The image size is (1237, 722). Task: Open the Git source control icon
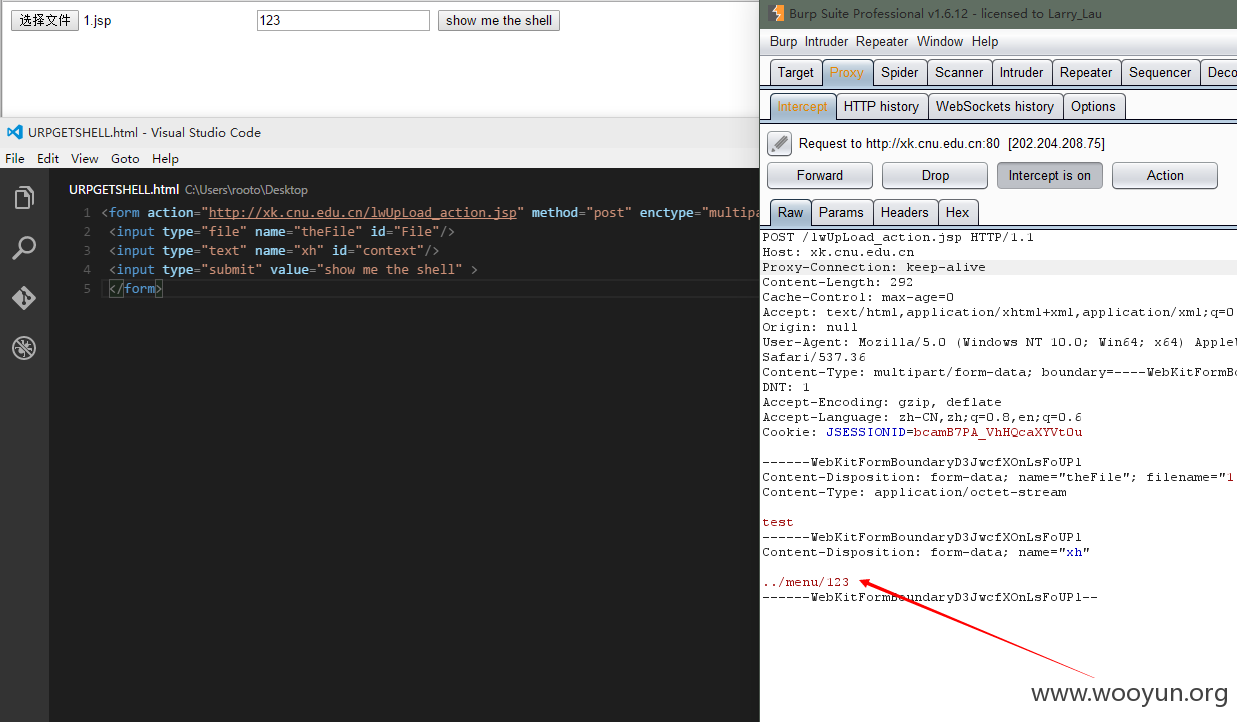pos(24,298)
